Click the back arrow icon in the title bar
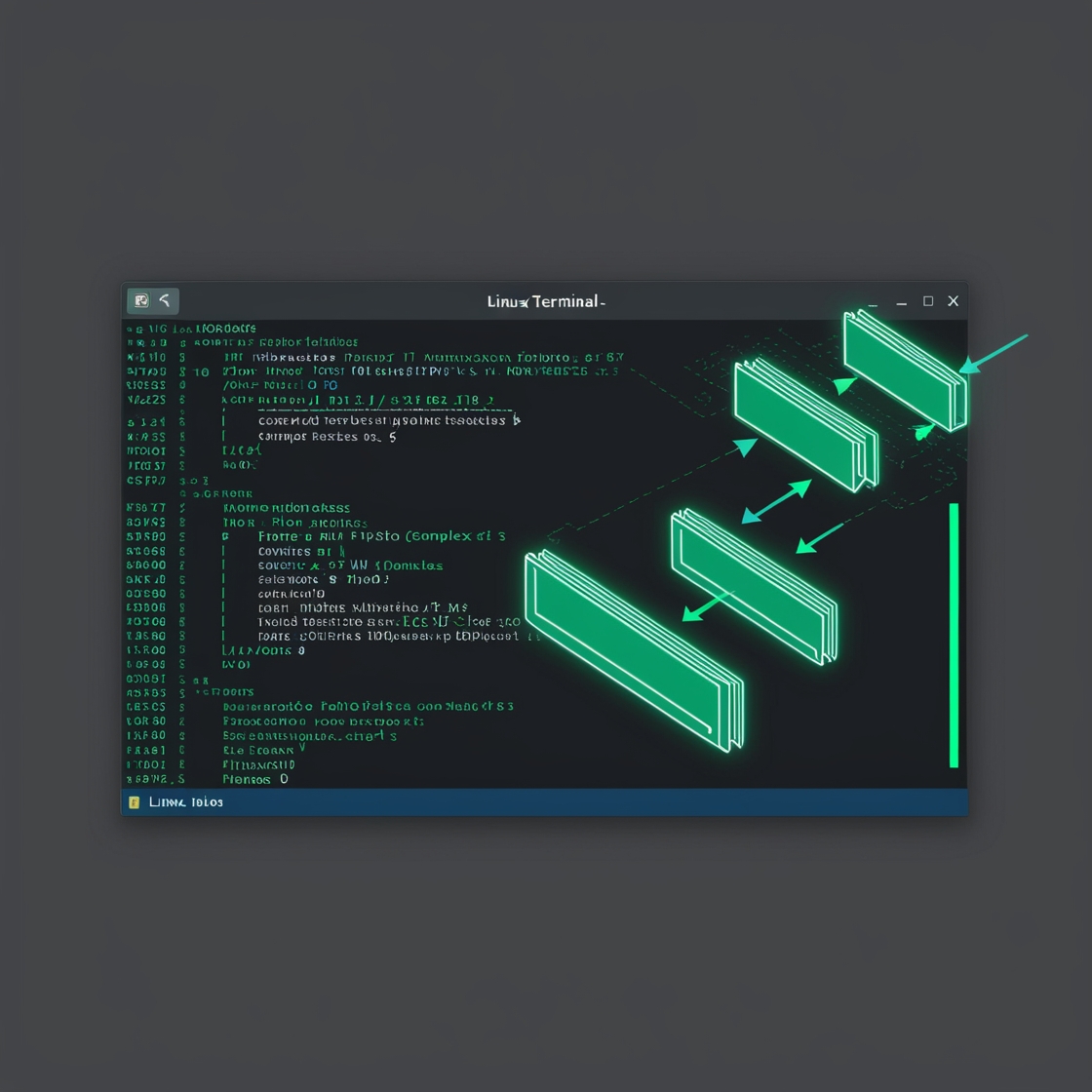Screen dimensions: 1092x1092 point(165,300)
